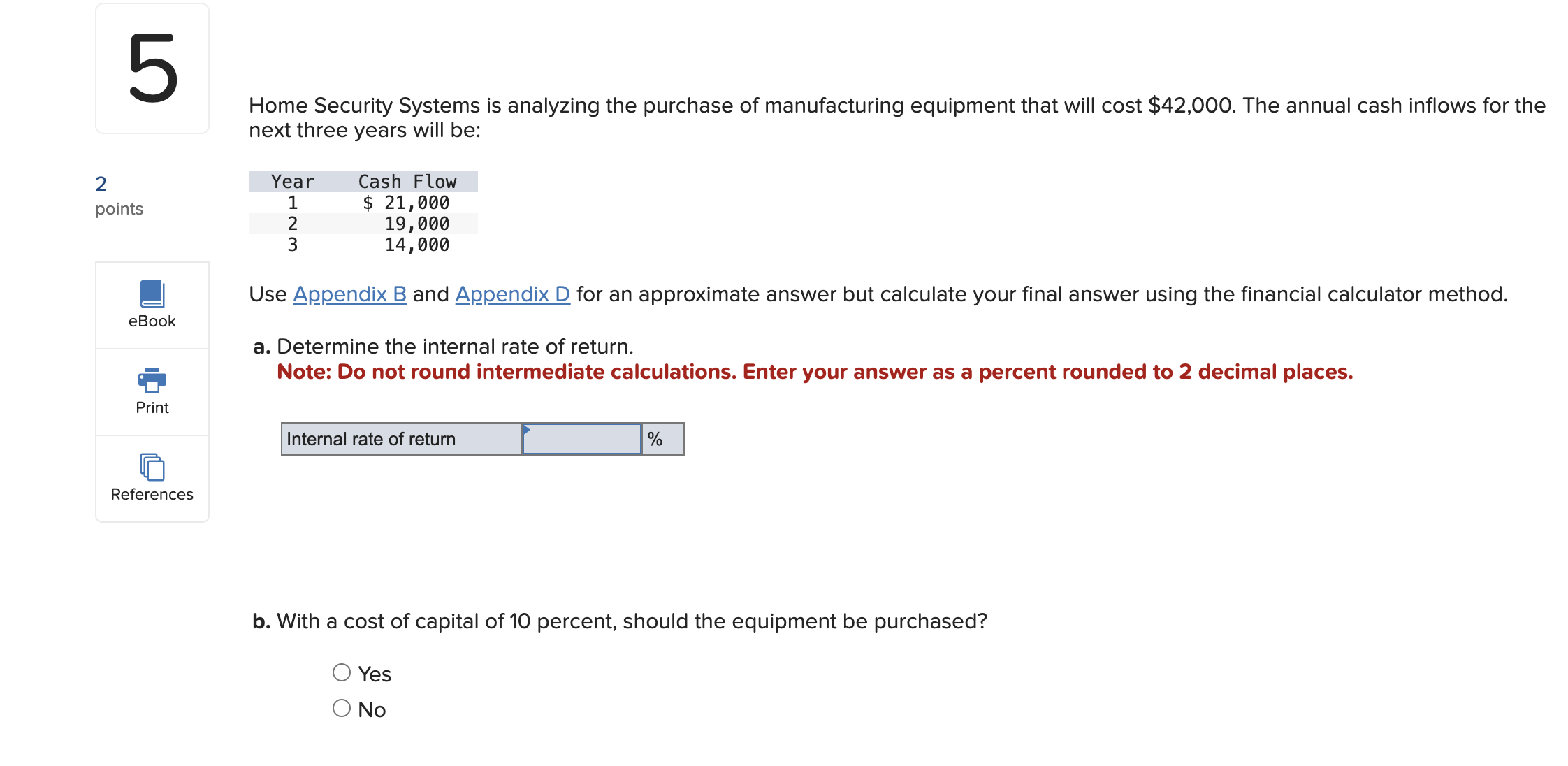Click the eBook label text
1568x766 pixels.
click(152, 321)
